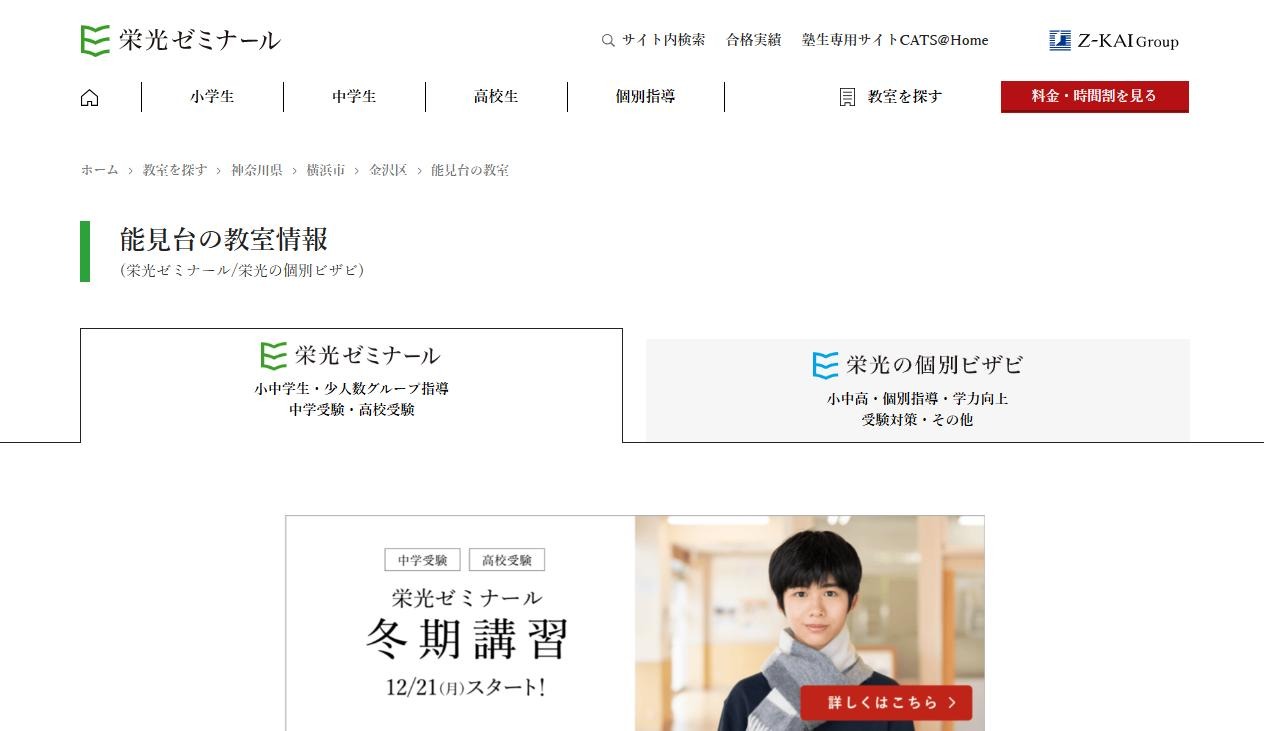
Task: Select the 中学生 menu item
Action: point(354,97)
